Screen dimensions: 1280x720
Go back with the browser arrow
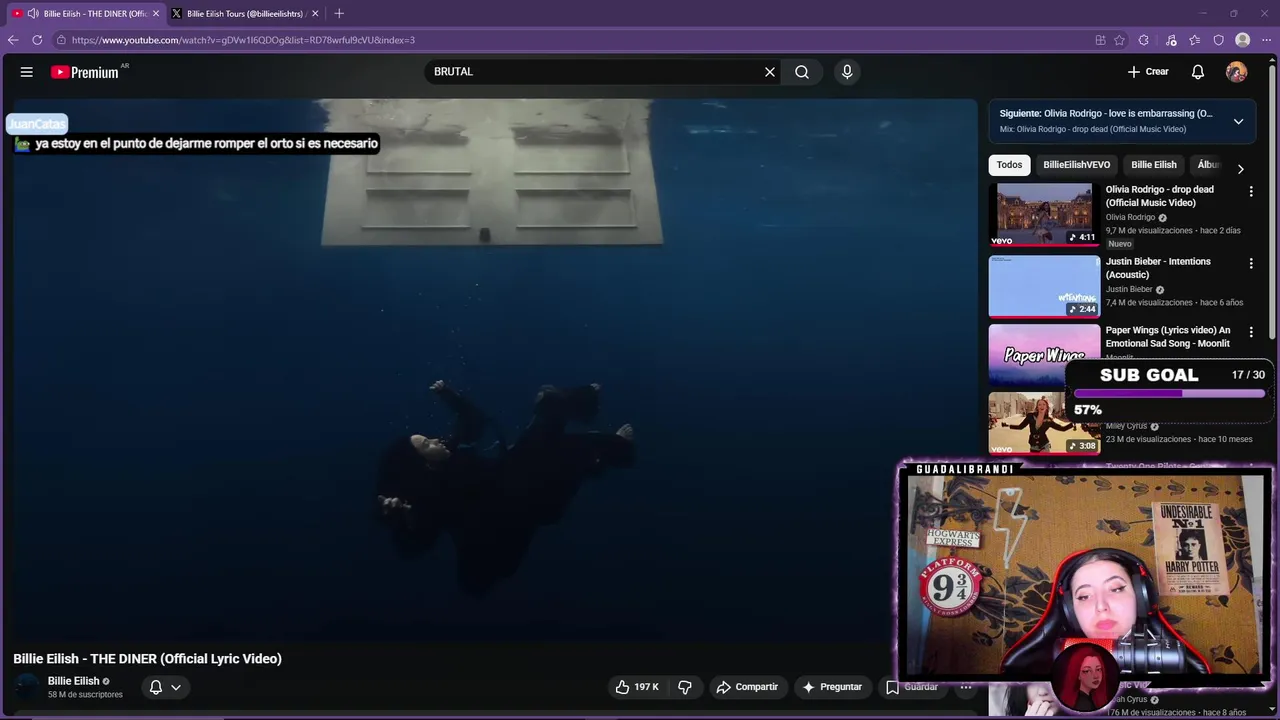[x=13, y=40]
